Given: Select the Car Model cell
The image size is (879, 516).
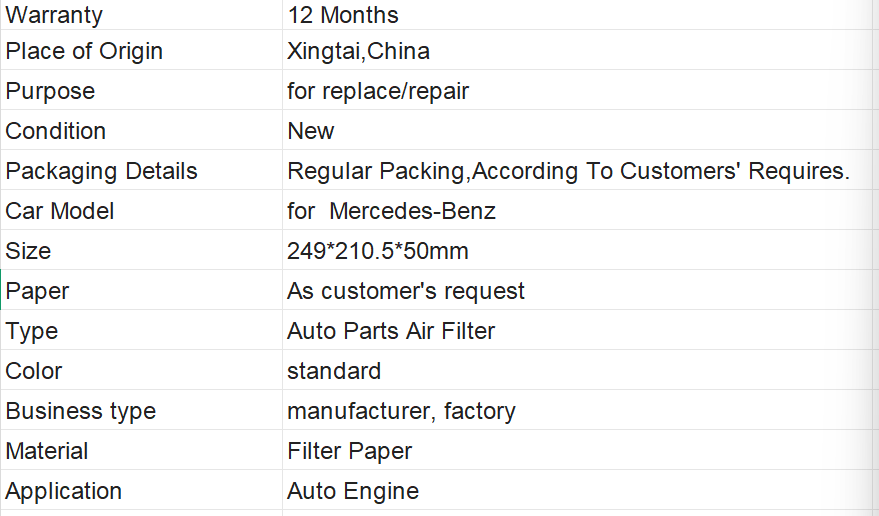Looking at the screenshot, I should click(x=141, y=210).
